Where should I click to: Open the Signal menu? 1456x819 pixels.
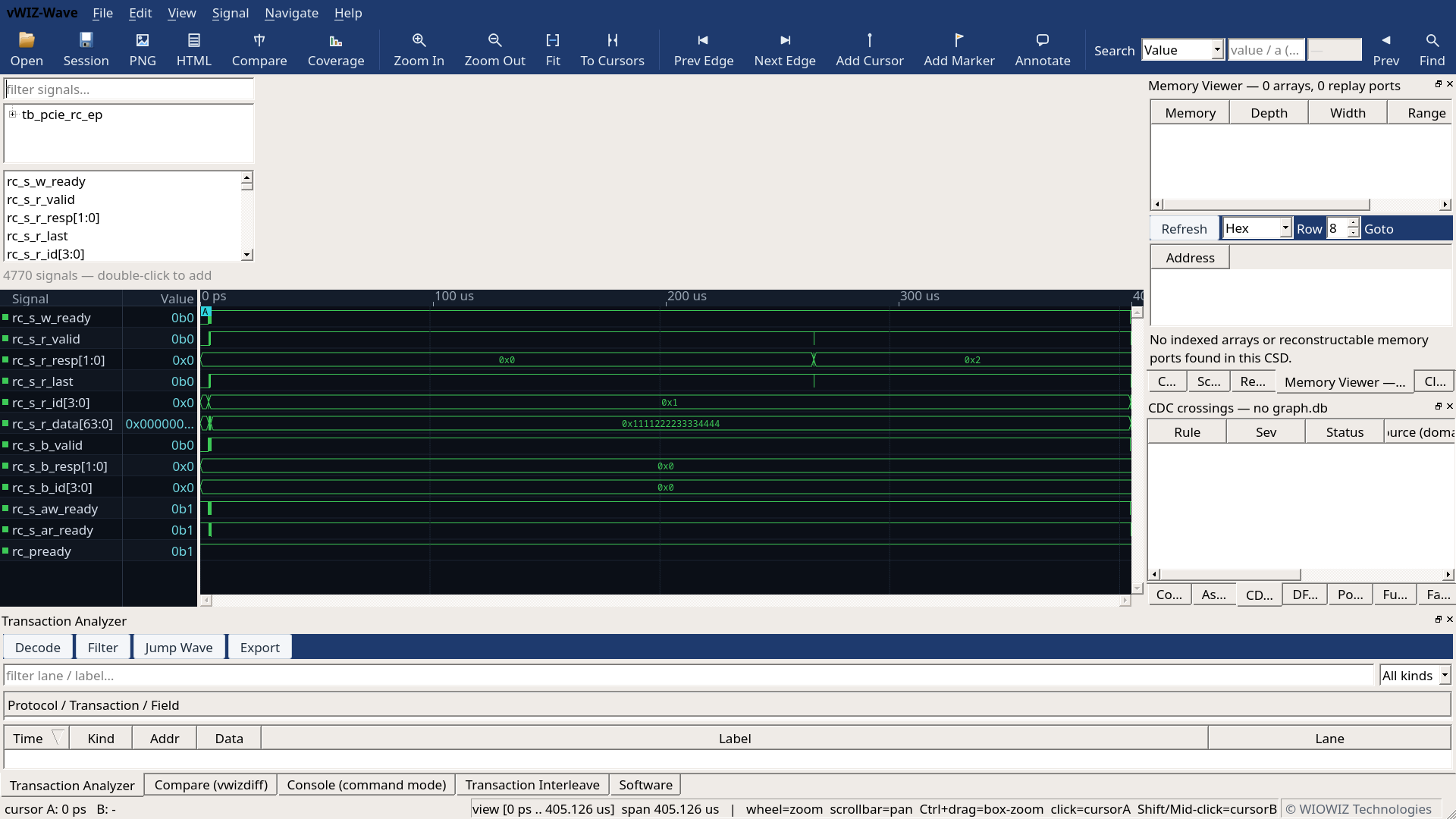231,13
